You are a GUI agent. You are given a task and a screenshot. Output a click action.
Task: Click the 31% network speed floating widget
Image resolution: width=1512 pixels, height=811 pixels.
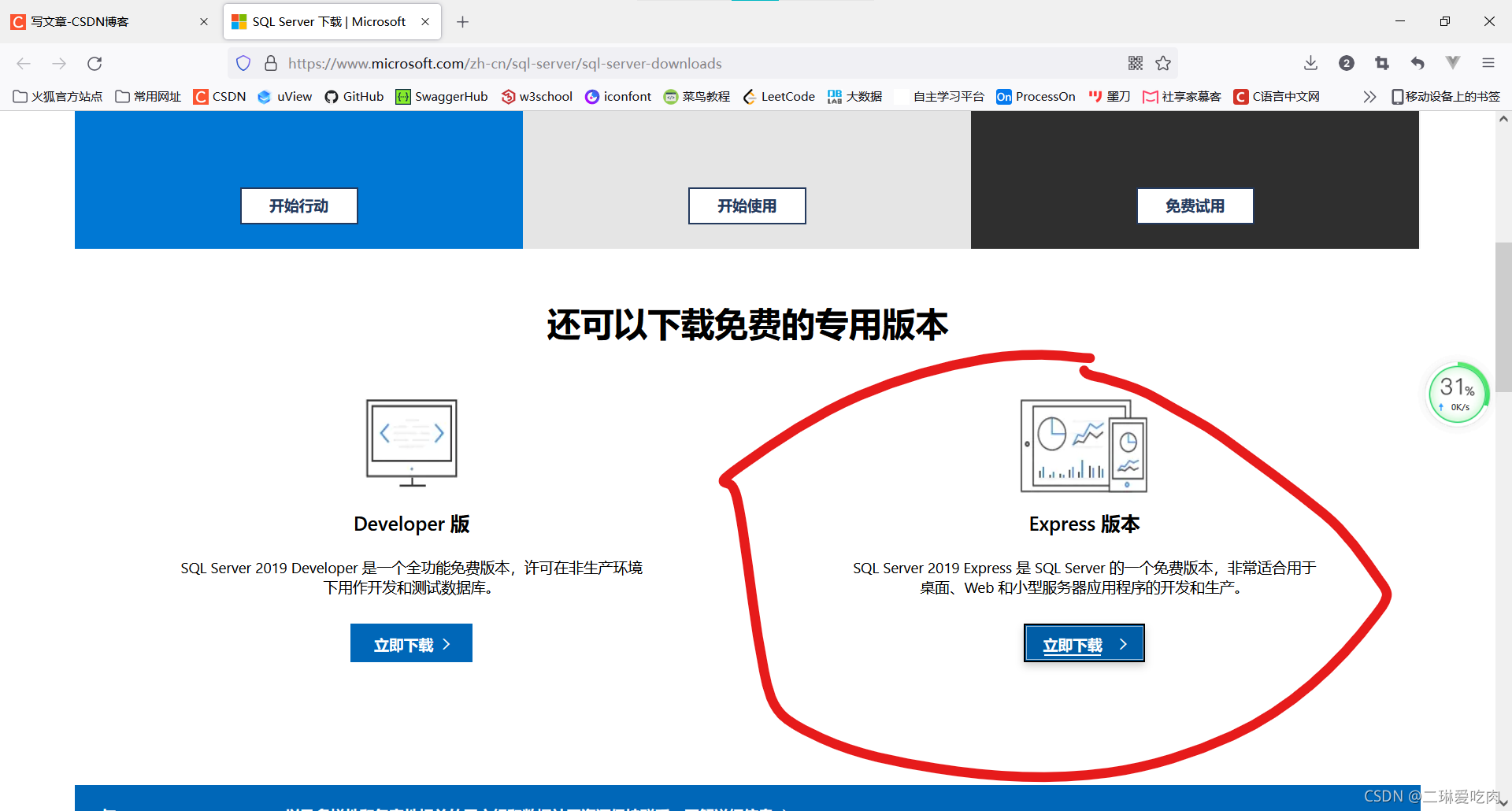[x=1458, y=393]
